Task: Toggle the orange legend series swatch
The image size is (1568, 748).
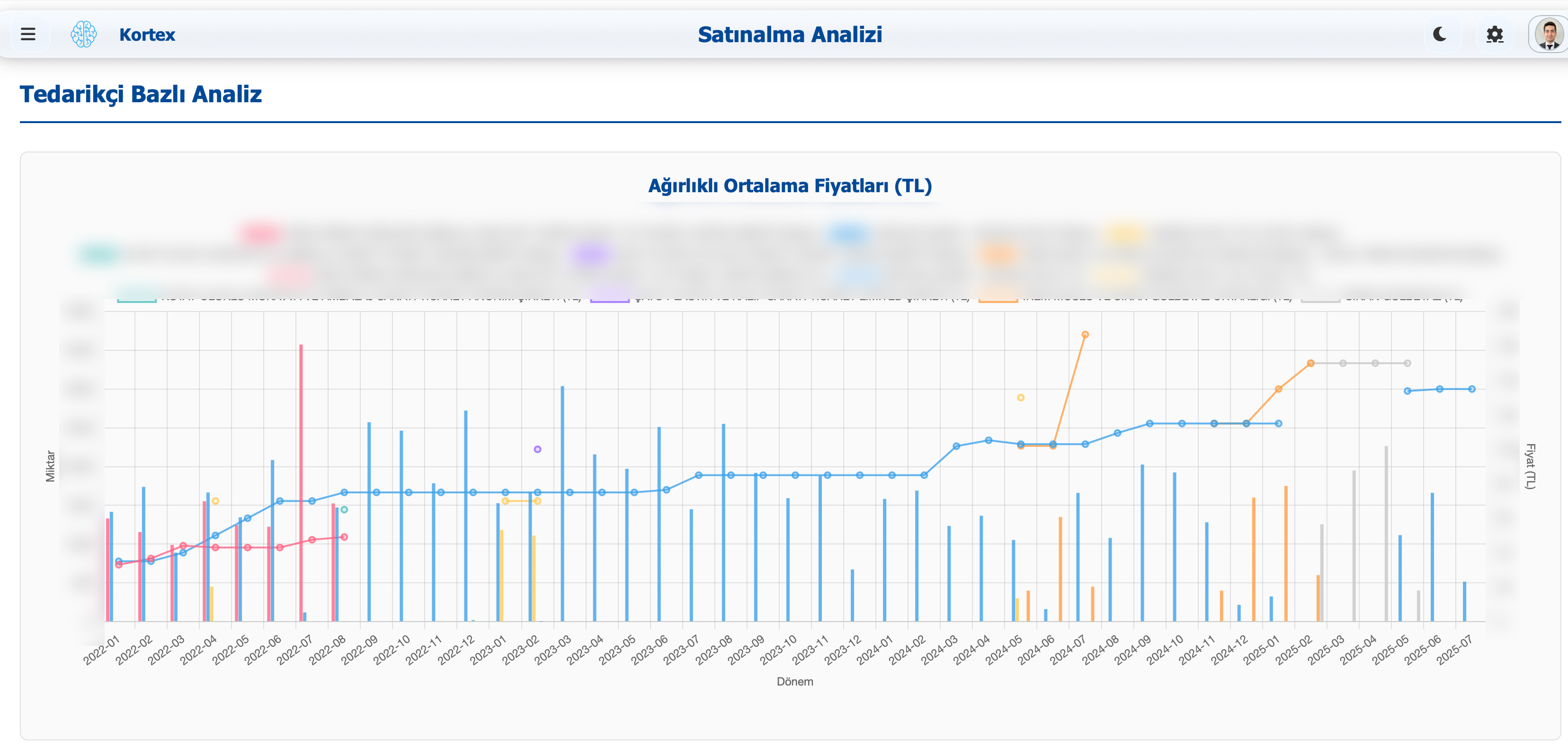Action: point(998,254)
